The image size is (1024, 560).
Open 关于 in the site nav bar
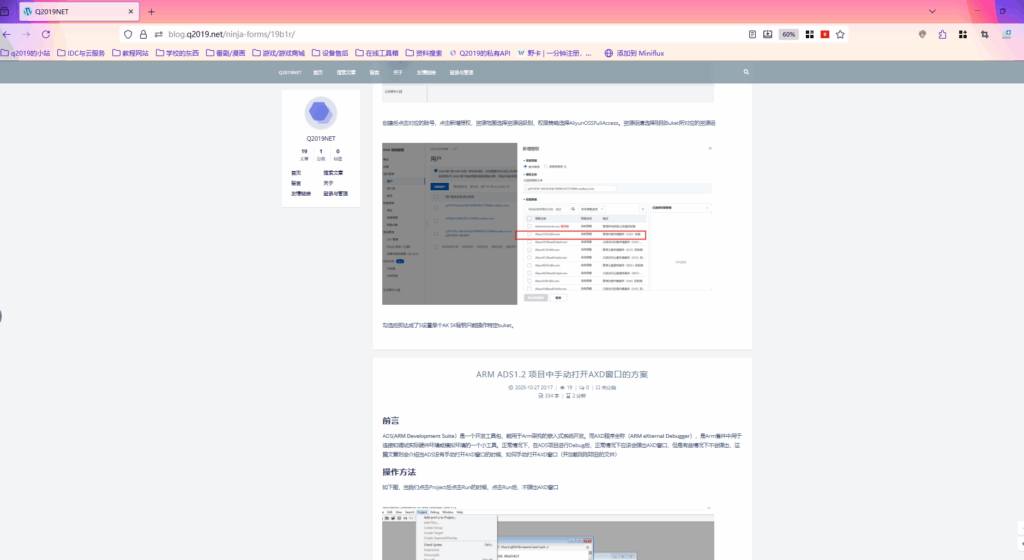[x=398, y=72]
